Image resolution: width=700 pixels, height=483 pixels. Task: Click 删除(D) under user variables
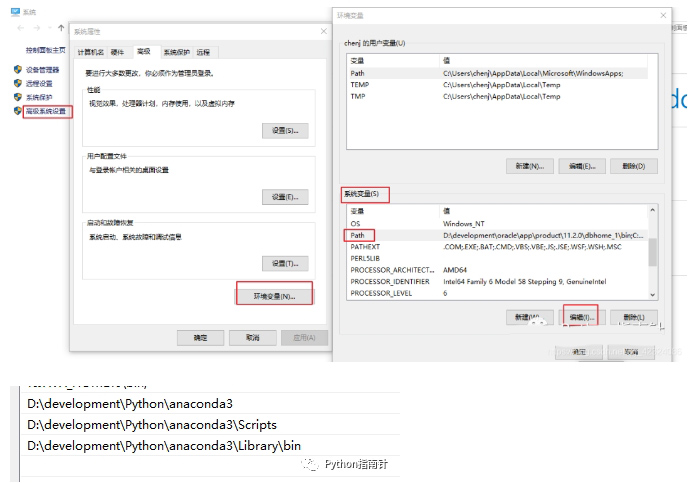633,166
